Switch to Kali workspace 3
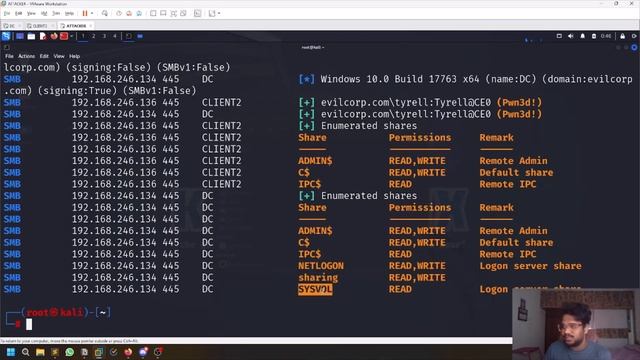 click(x=104, y=36)
